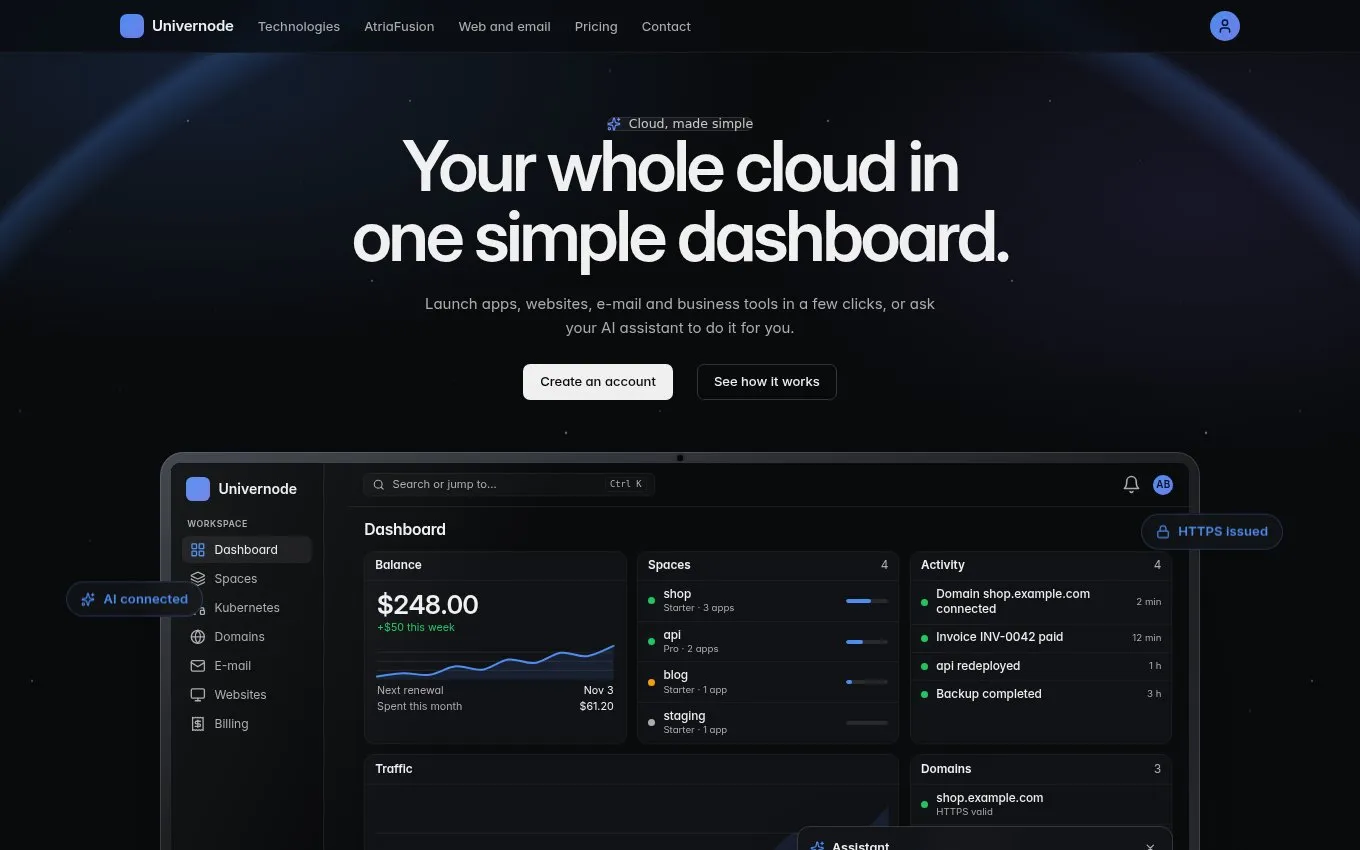
Task: Select Kubernetes in the workspace sidebar
Action: point(247,608)
